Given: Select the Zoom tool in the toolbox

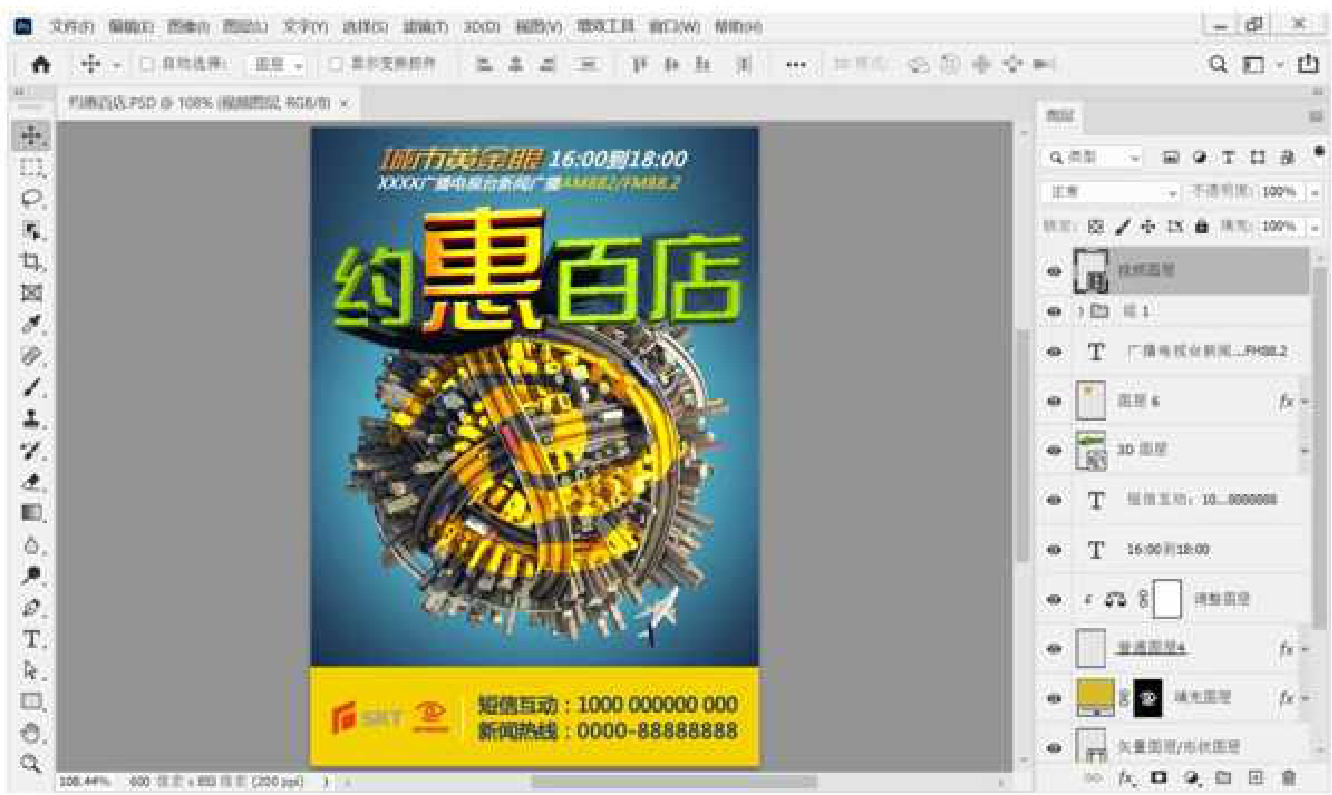Looking at the screenshot, I should pyautogui.click(x=31, y=764).
